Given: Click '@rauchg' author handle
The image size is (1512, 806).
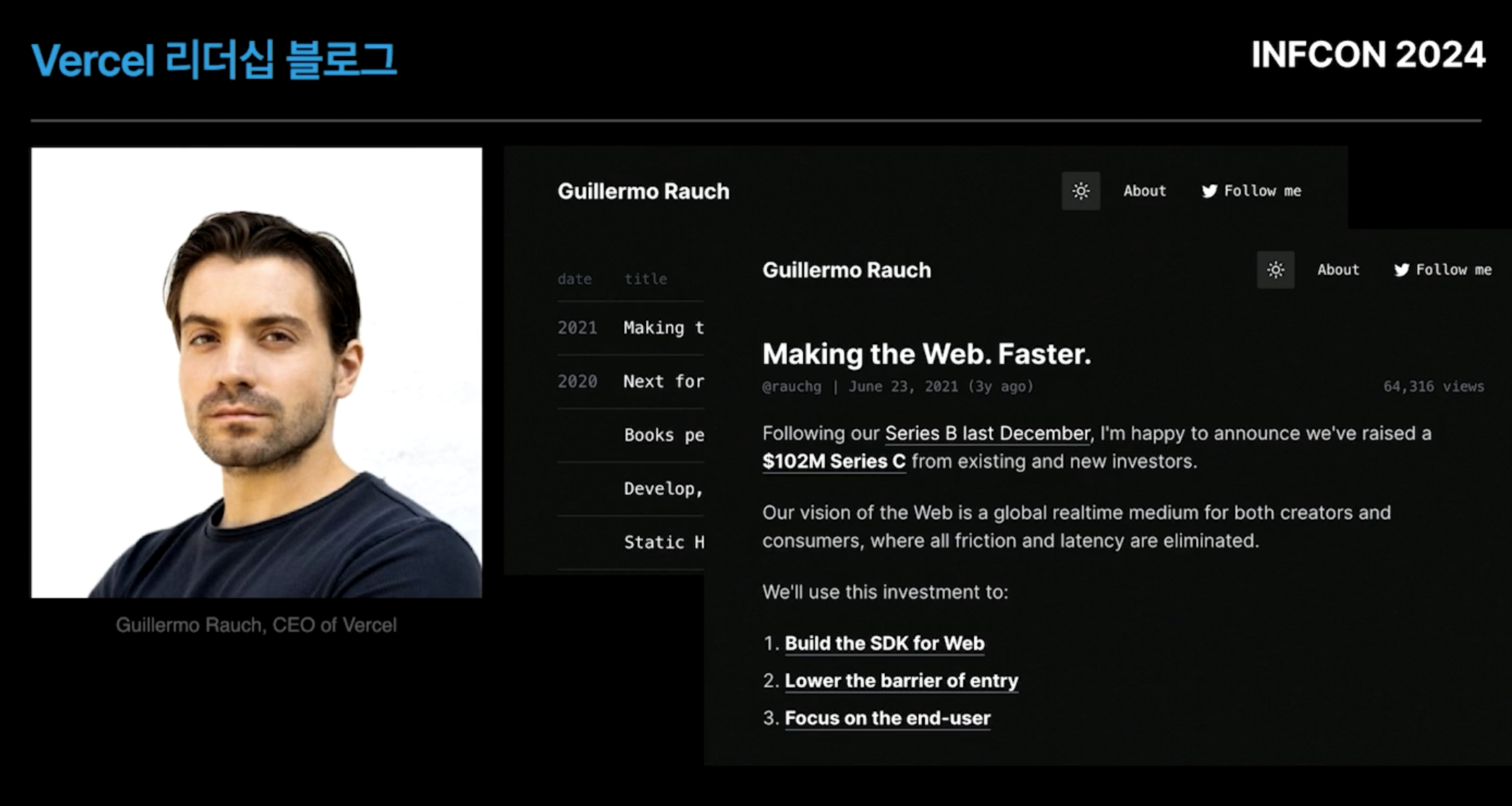Looking at the screenshot, I should [x=792, y=387].
